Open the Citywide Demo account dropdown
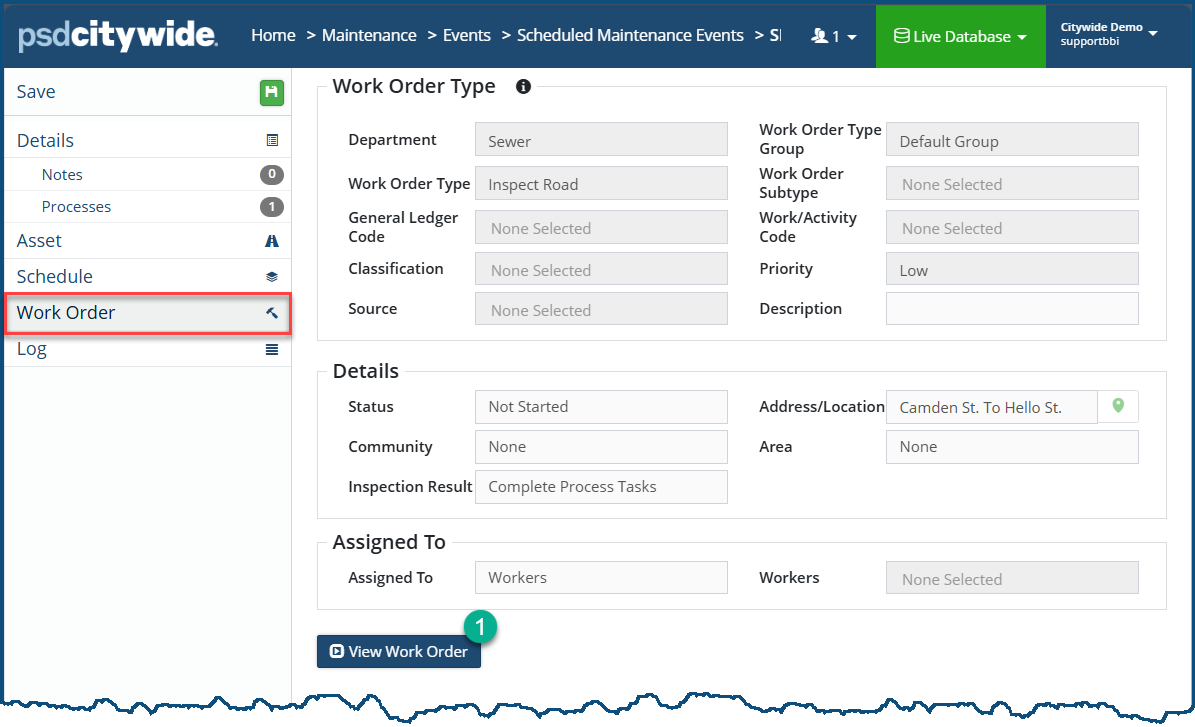Screen dimensions: 1195x727 (x=1108, y=34)
